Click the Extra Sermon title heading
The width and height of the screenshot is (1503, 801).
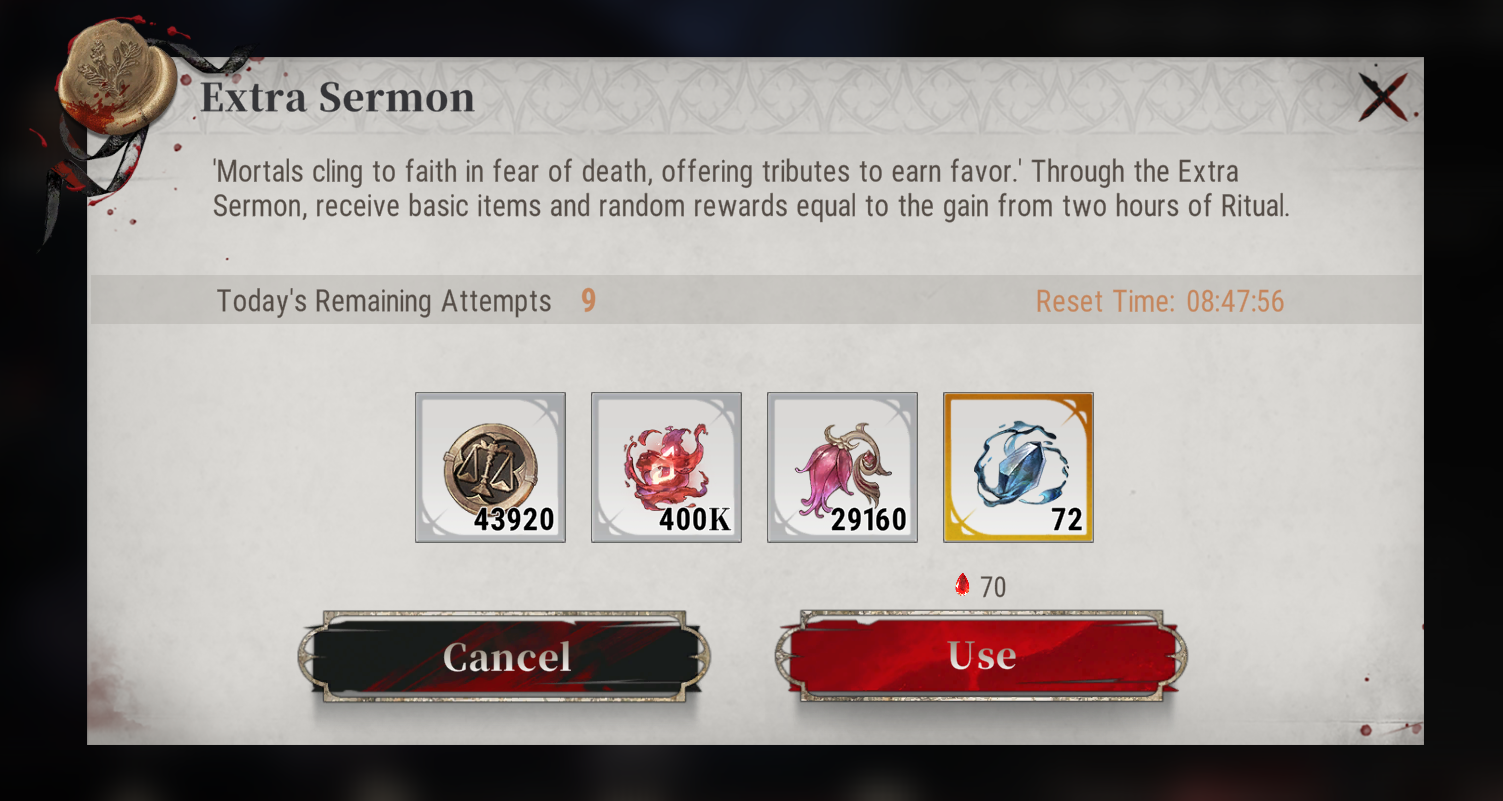tap(337, 98)
